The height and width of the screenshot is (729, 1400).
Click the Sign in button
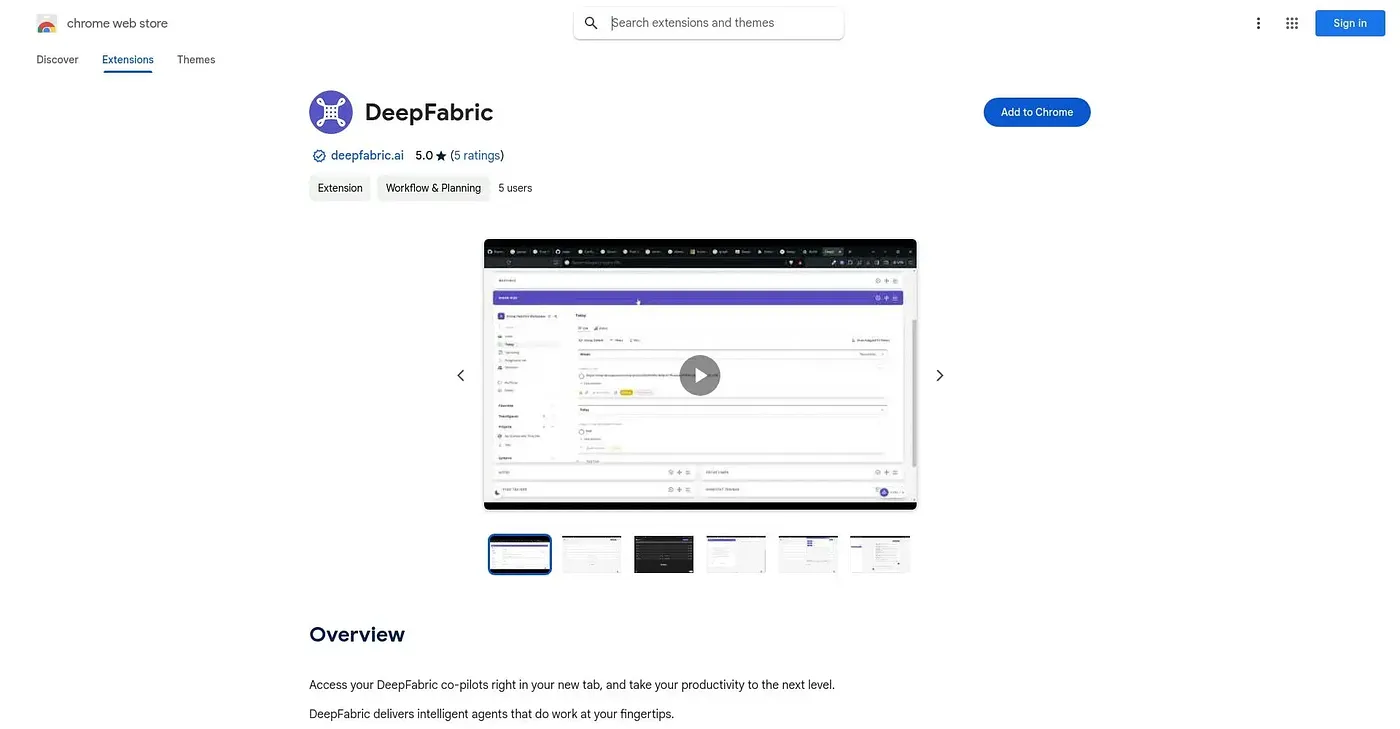pyautogui.click(x=1350, y=23)
